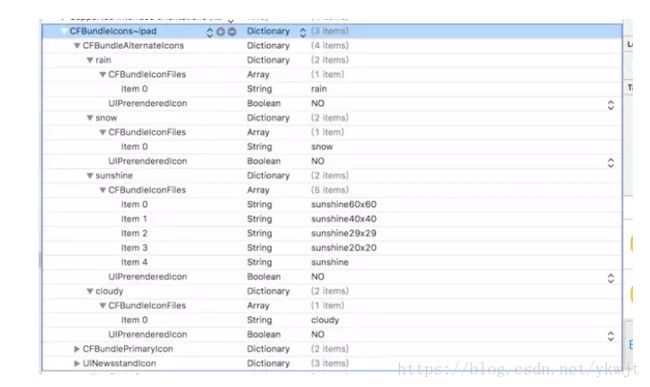Click value 'snow' string
The image size is (650, 387).
pyautogui.click(x=322, y=147)
